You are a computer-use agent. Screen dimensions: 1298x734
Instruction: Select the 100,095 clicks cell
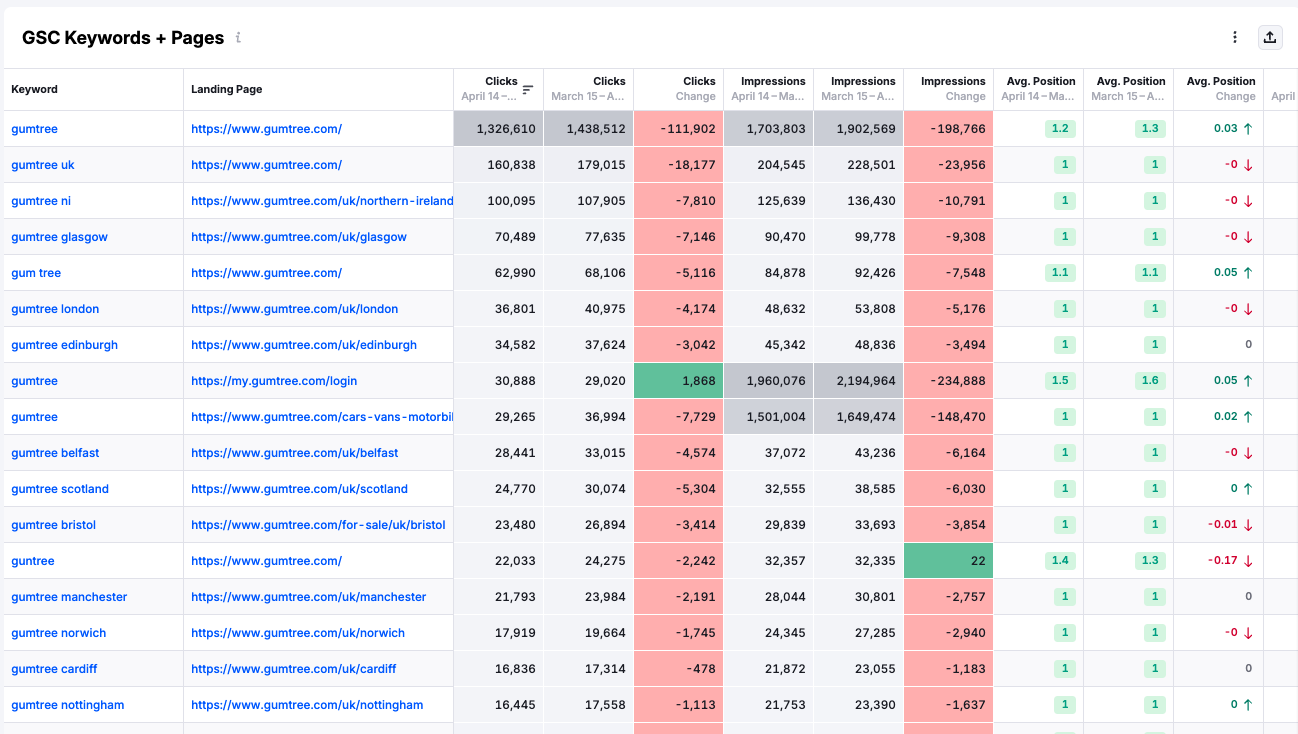(499, 201)
